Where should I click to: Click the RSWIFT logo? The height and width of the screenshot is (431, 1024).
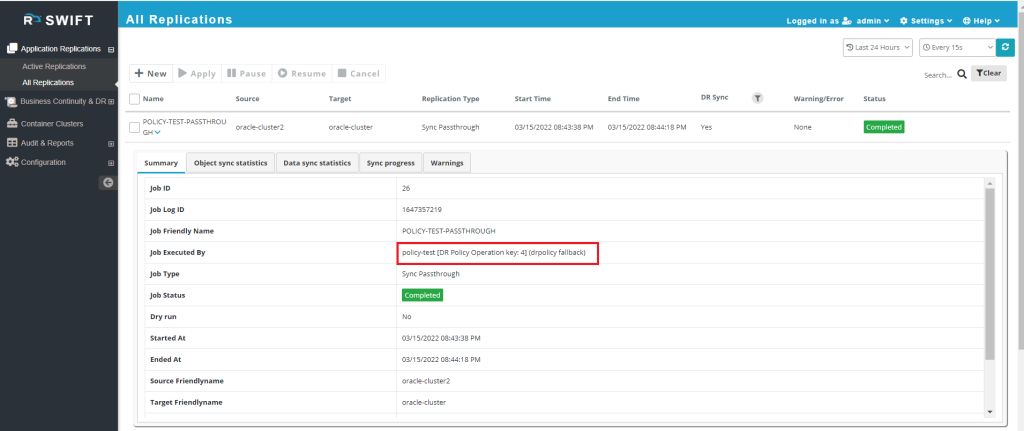point(58,20)
